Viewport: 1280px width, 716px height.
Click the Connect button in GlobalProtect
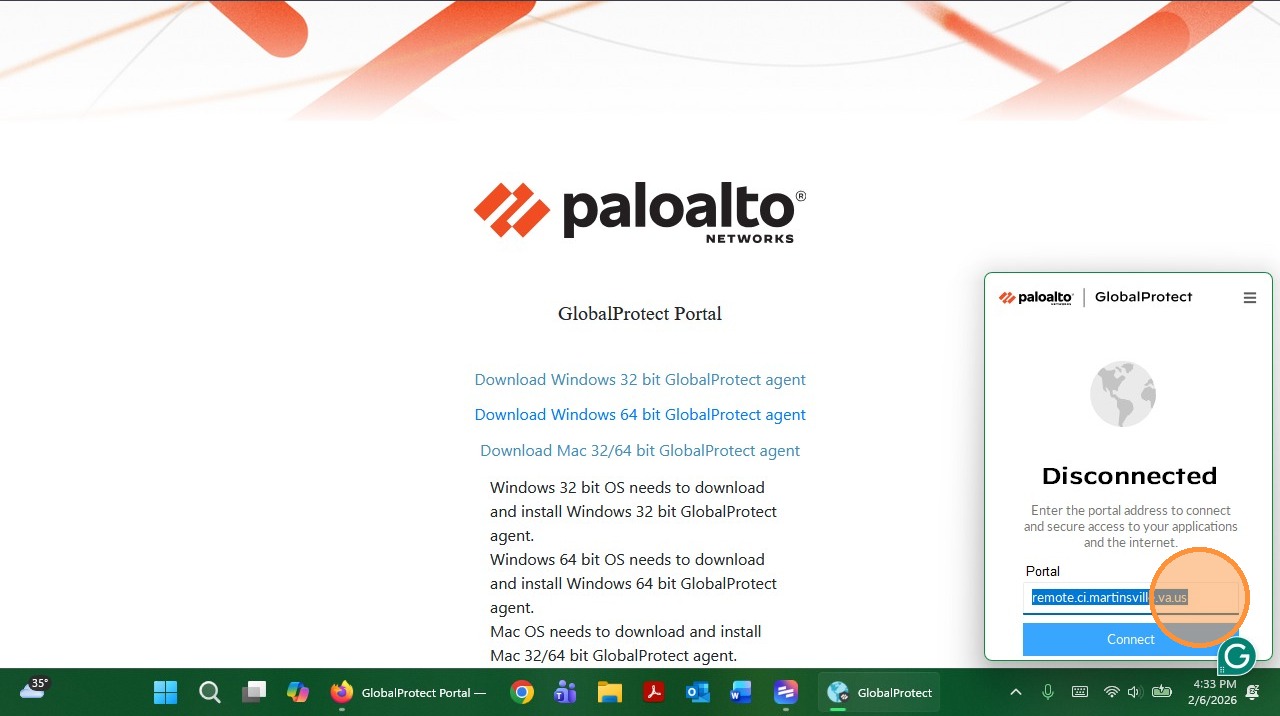[1130, 640]
